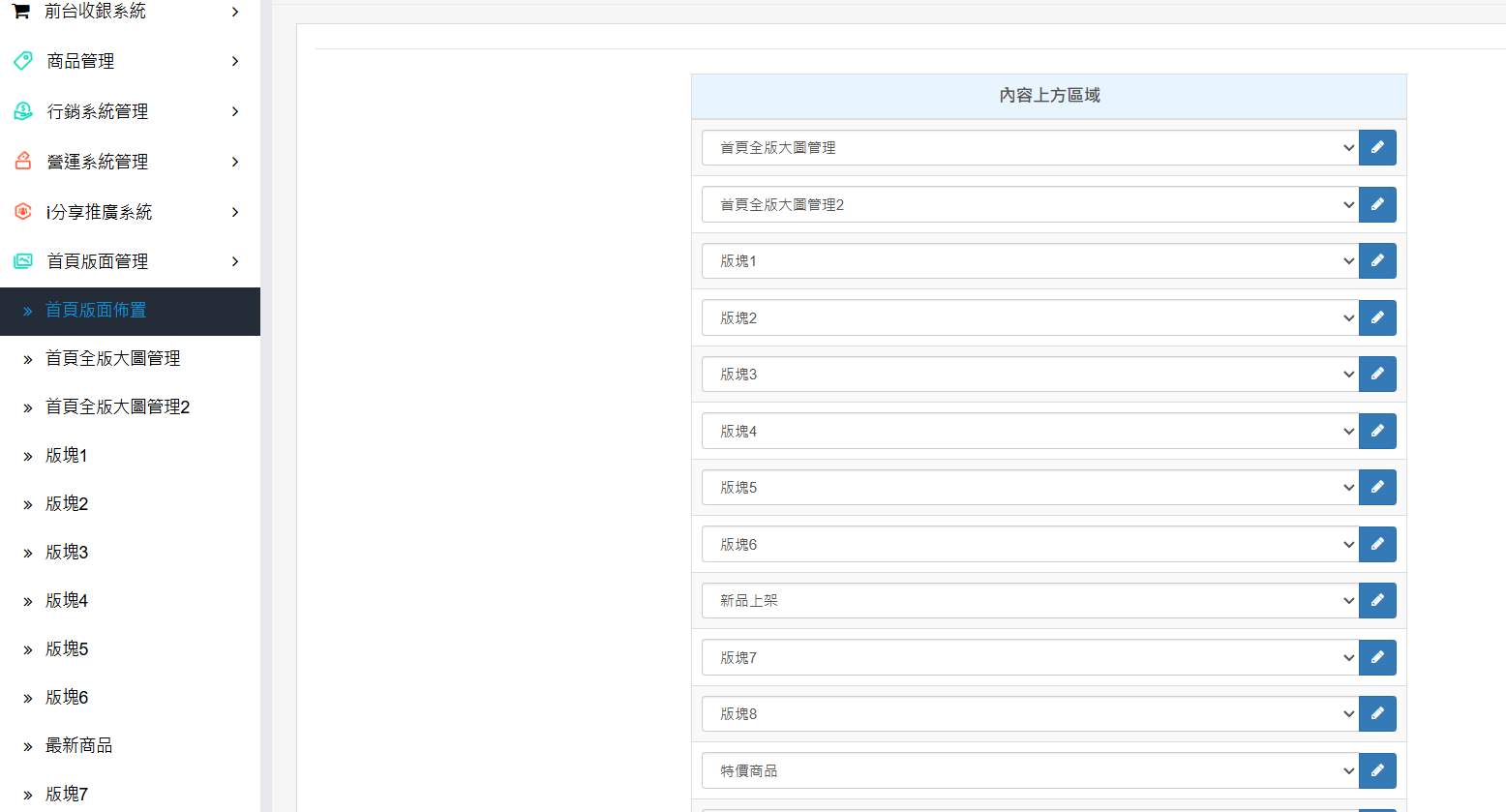The width and height of the screenshot is (1506, 812).
Task: Open 版塊4 from the sidebar submenu
Action: click(x=130, y=601)
